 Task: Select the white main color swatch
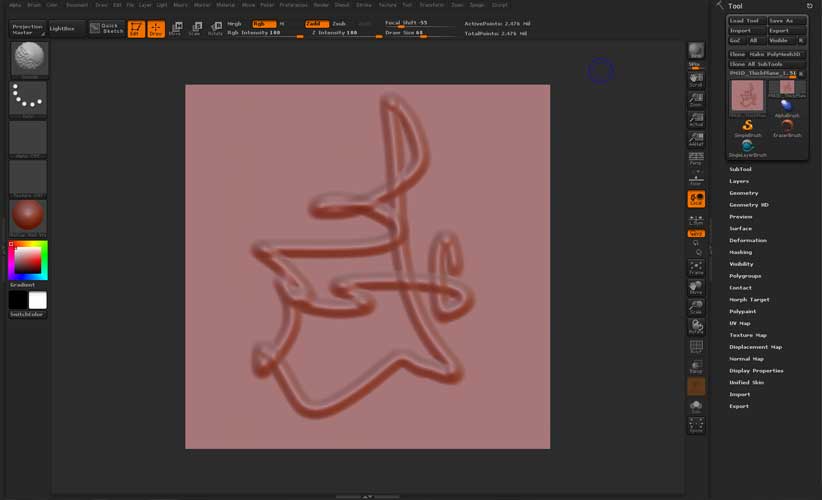pos(38,300)
